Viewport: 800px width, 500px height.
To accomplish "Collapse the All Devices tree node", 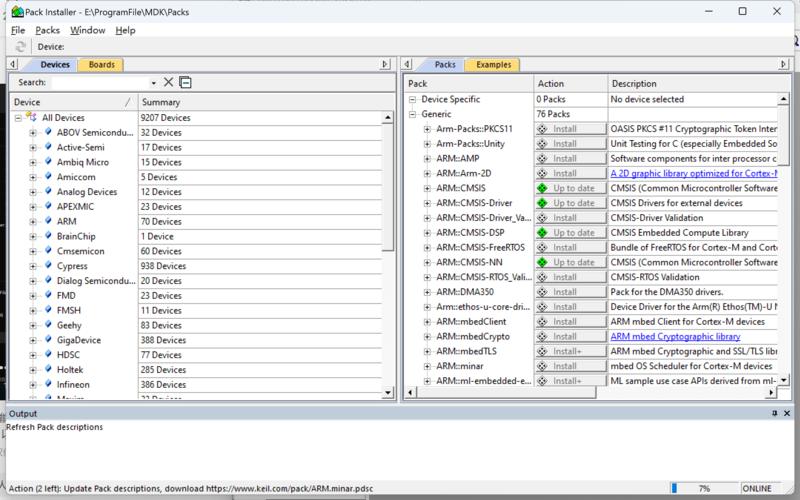I will click(18, 118).
